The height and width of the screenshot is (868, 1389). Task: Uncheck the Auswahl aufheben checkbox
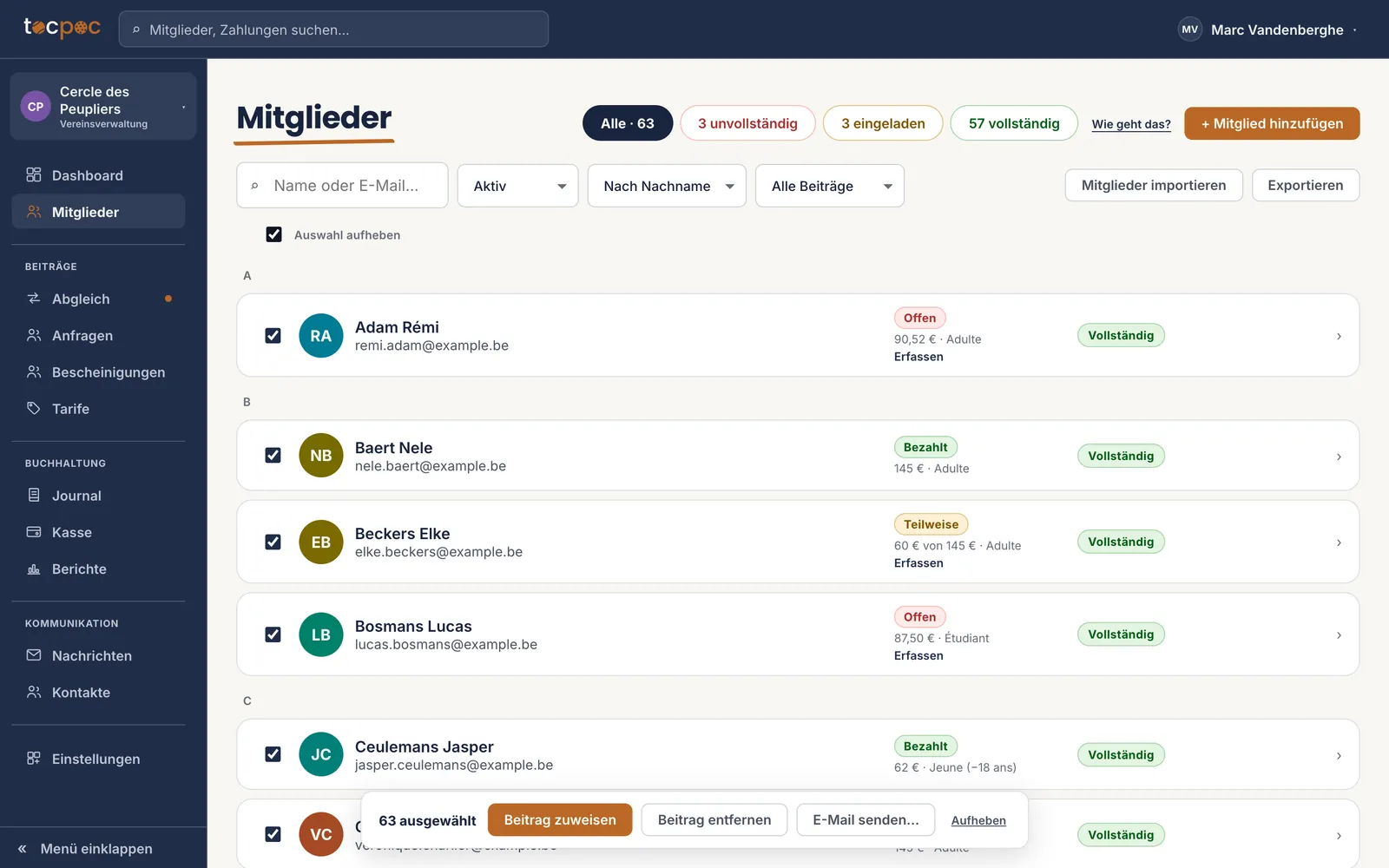pos(273,234)
